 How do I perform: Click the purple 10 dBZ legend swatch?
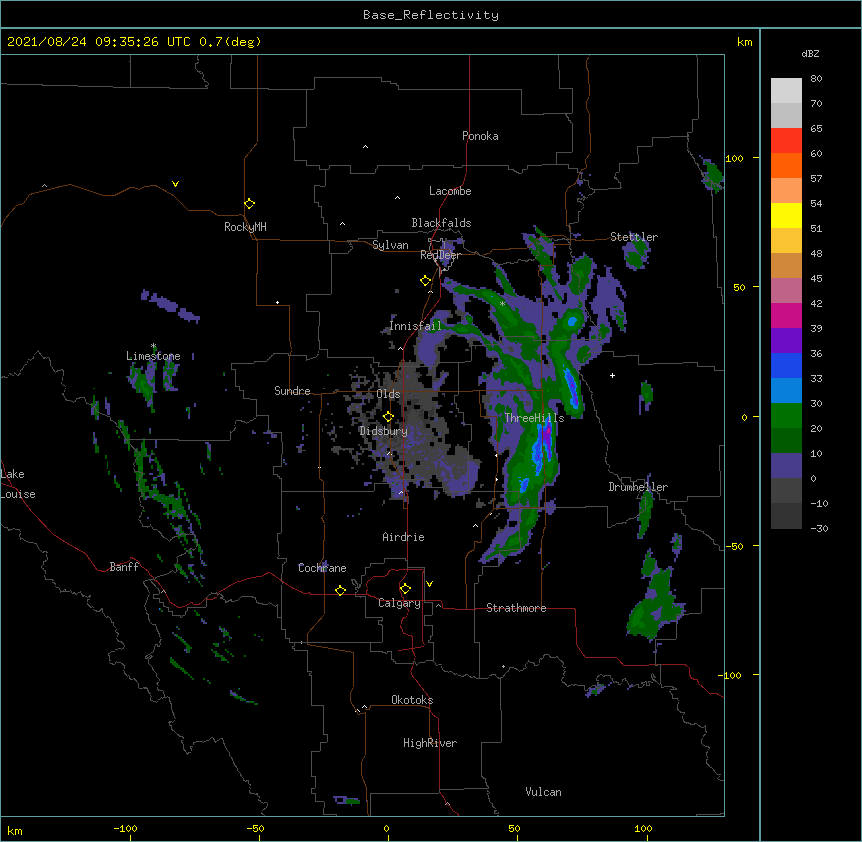click(x=786, y=465)
